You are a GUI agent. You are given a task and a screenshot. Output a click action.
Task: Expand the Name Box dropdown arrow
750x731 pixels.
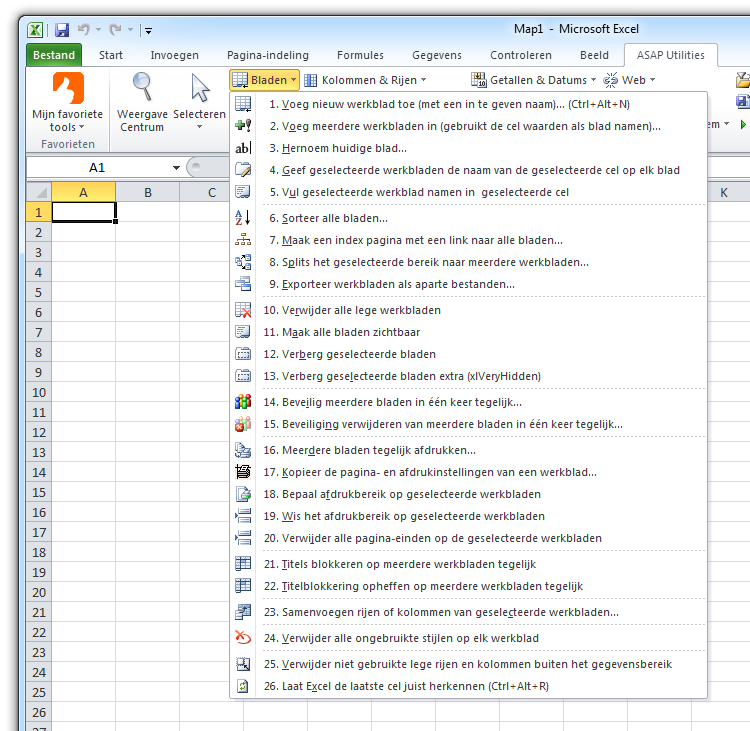coord(176,167)
